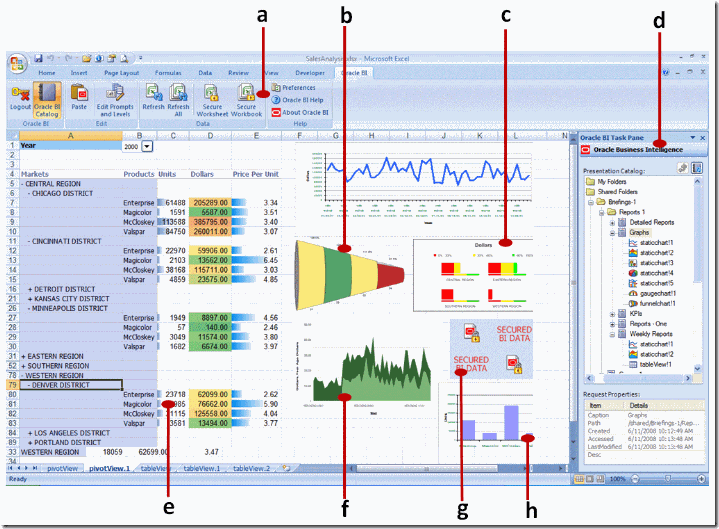Click the Undo icon in quick access toolbar

point(50,58)
